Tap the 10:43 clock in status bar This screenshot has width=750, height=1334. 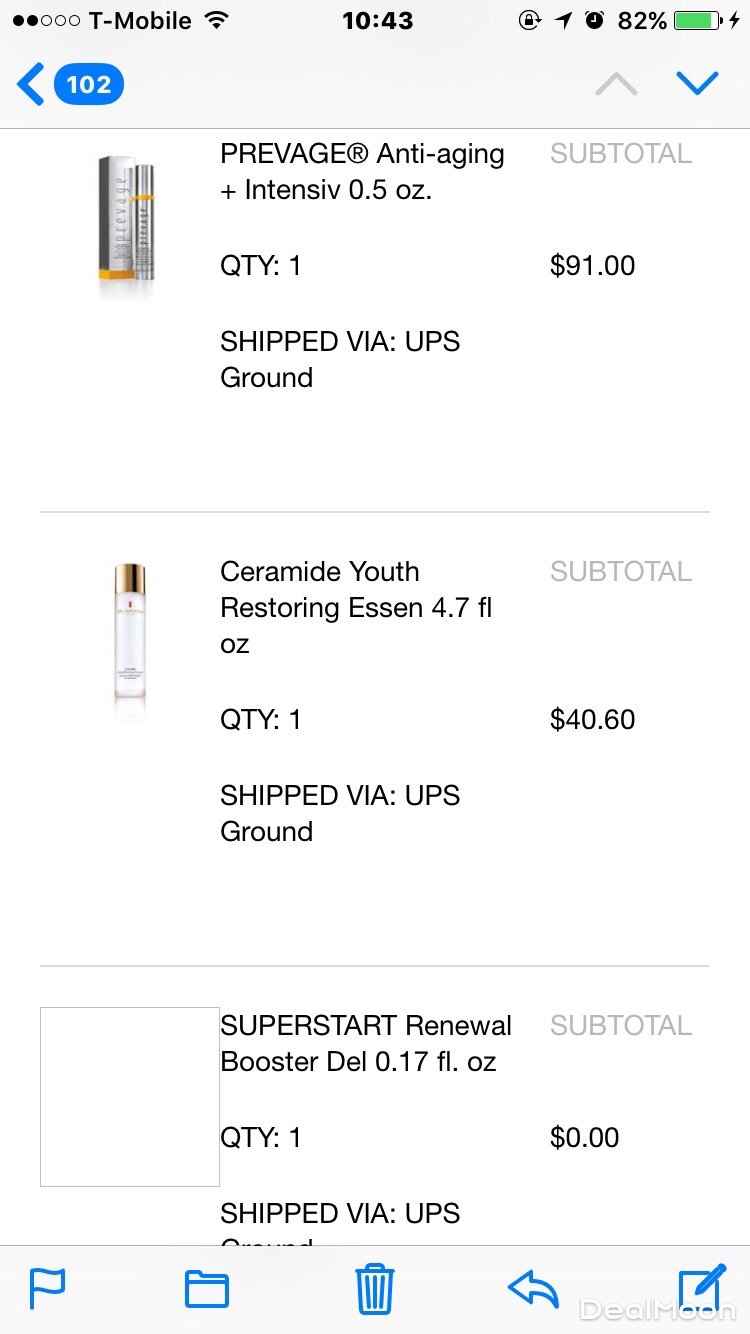pos(377,20)
